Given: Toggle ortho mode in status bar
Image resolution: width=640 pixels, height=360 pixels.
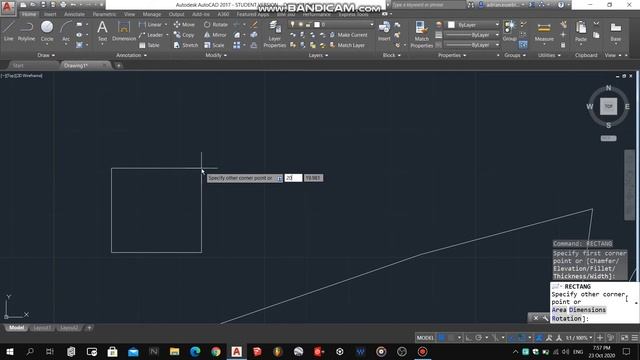Looking at the screenshot, I should 469,338.
